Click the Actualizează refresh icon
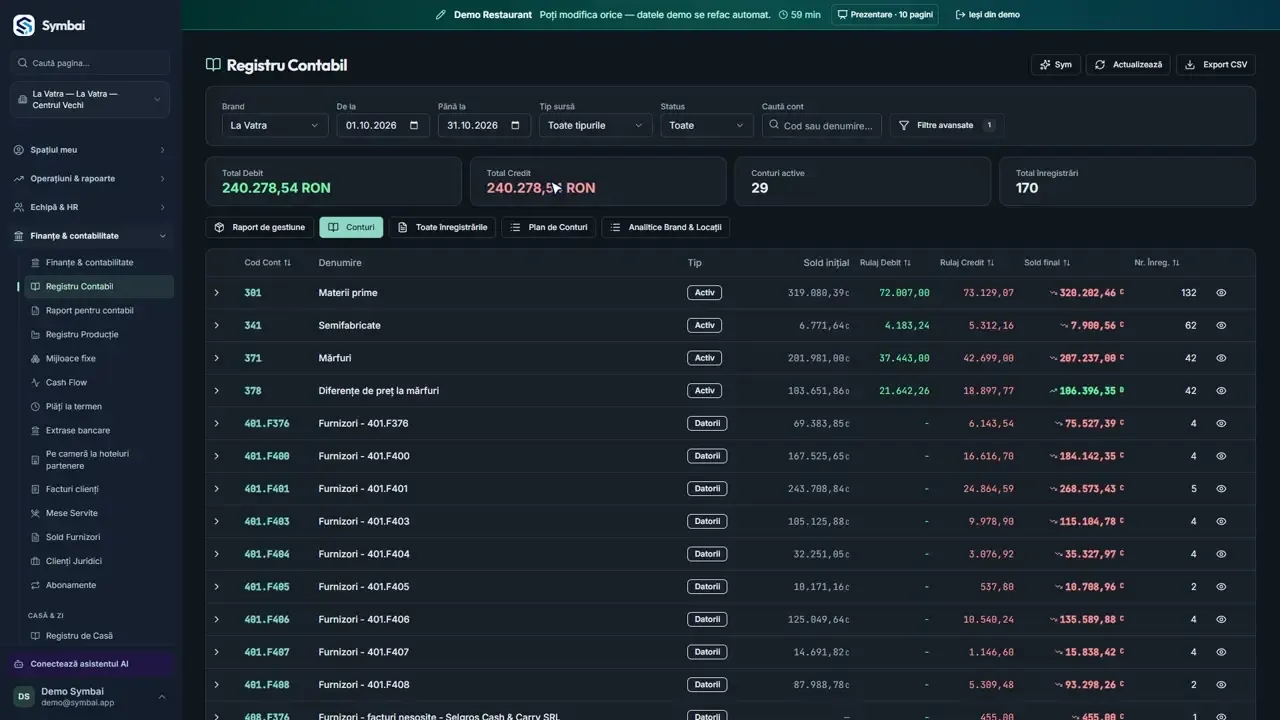This screenshot has width=1280, height=720. (1100, 65)
